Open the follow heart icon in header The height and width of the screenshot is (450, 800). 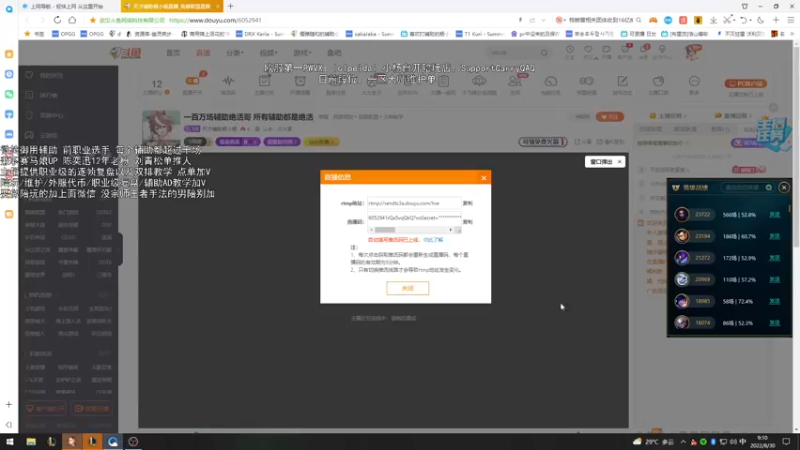[x=588, y=49]
